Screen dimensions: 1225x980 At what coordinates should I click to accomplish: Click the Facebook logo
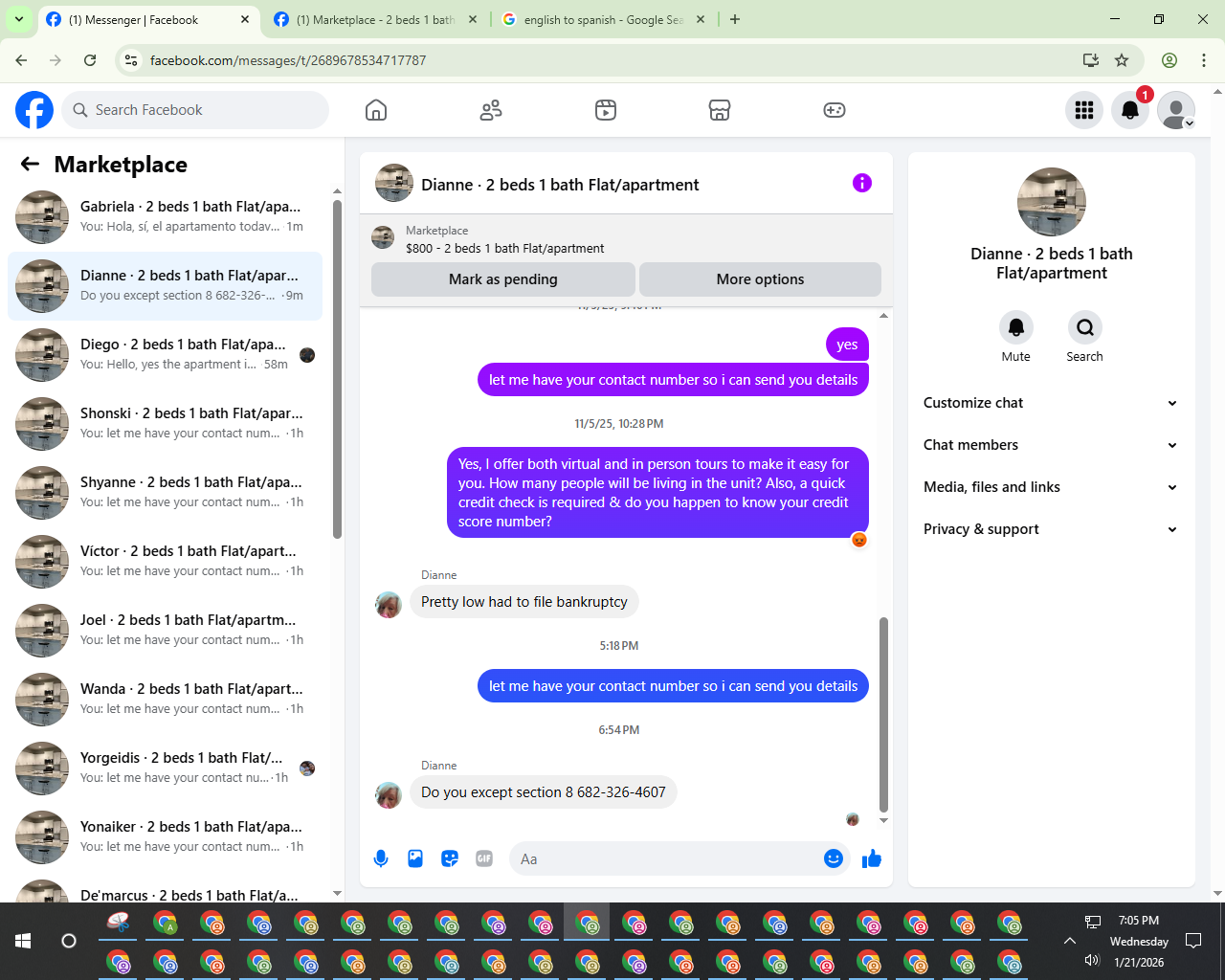(34, 110)
